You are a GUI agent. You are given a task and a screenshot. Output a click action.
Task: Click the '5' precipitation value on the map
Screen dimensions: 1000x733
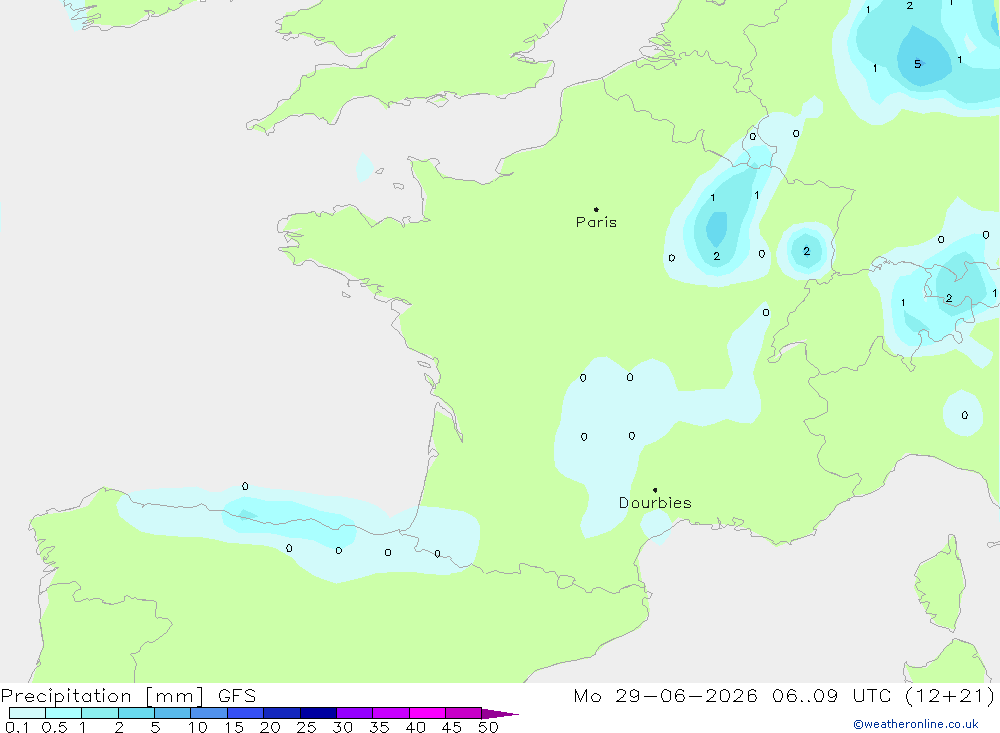tap(917, 64)
